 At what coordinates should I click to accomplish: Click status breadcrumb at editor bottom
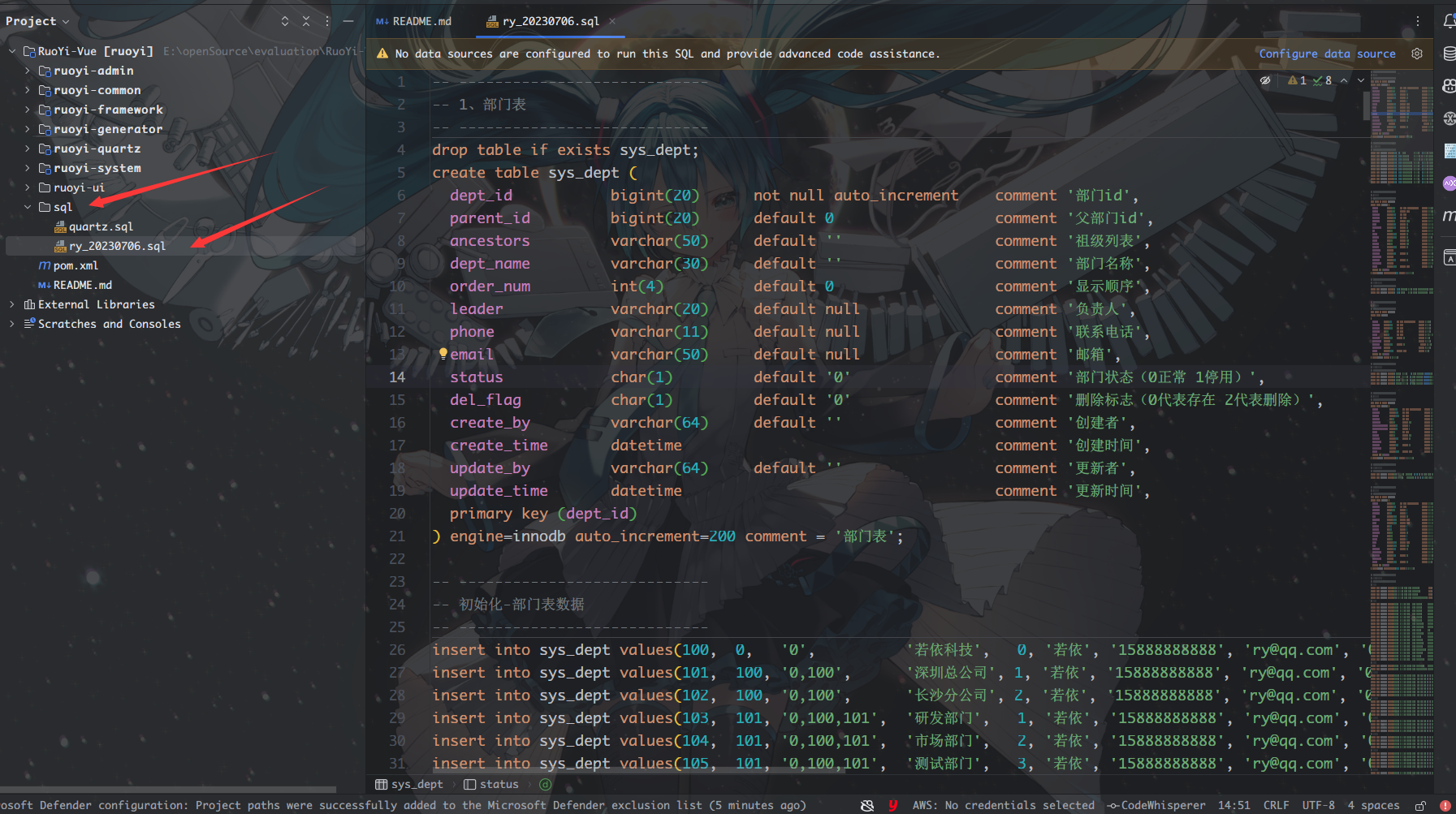(491, 784)
